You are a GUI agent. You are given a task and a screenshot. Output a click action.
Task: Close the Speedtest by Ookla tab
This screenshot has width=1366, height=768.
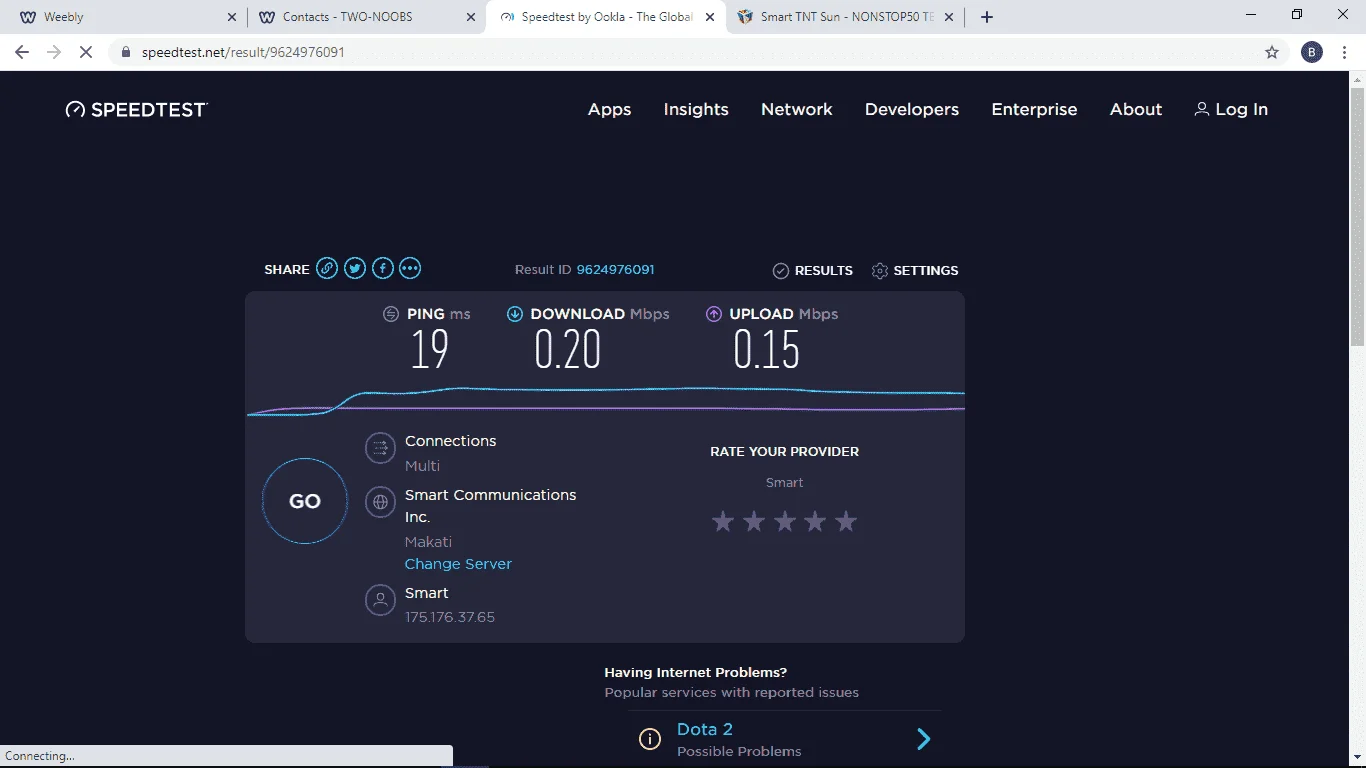[710, 17]
